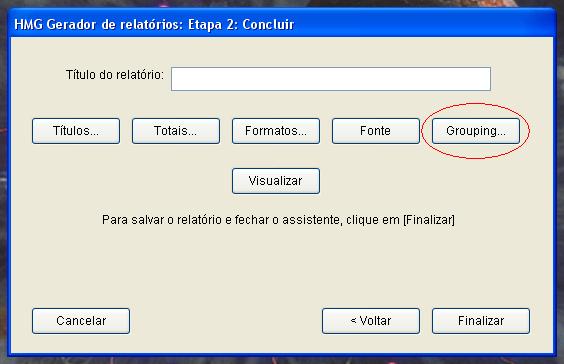Viewport: 564px width, 364px height.
Task: Click the Títulos... button
Action: pos(76,131)
